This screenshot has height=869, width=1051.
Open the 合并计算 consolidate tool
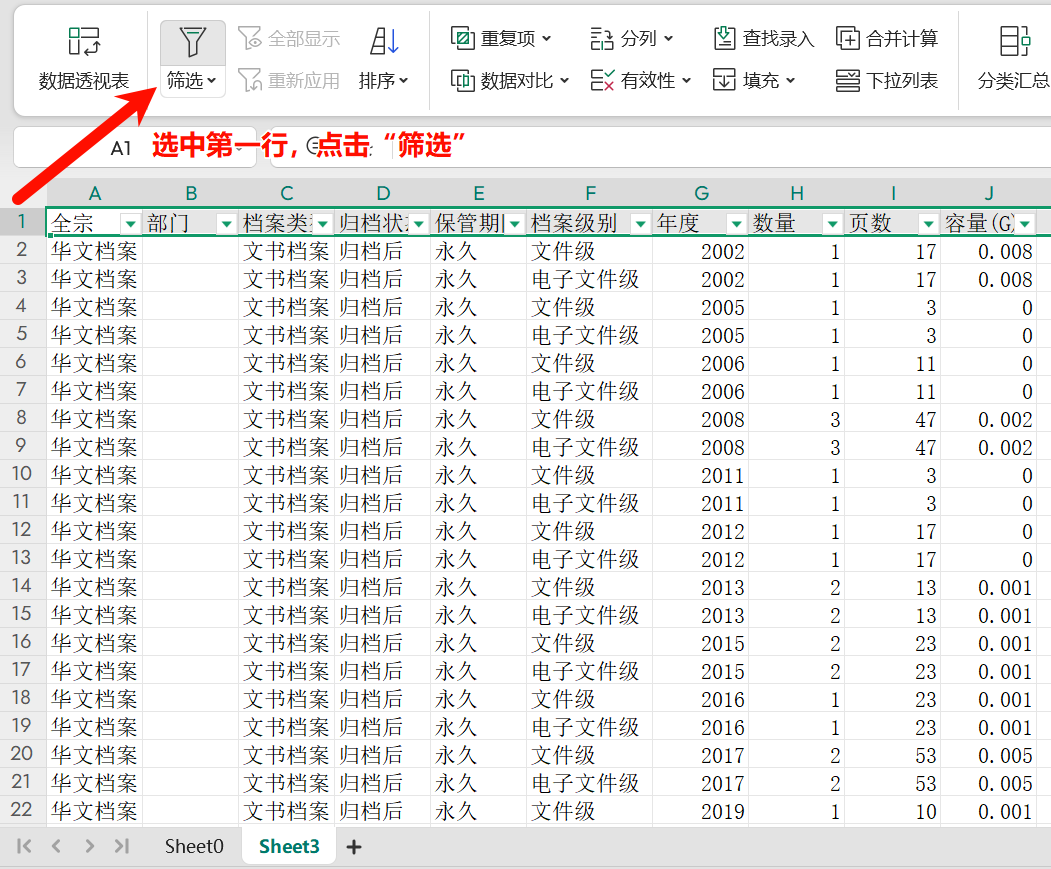coord(887,39)
